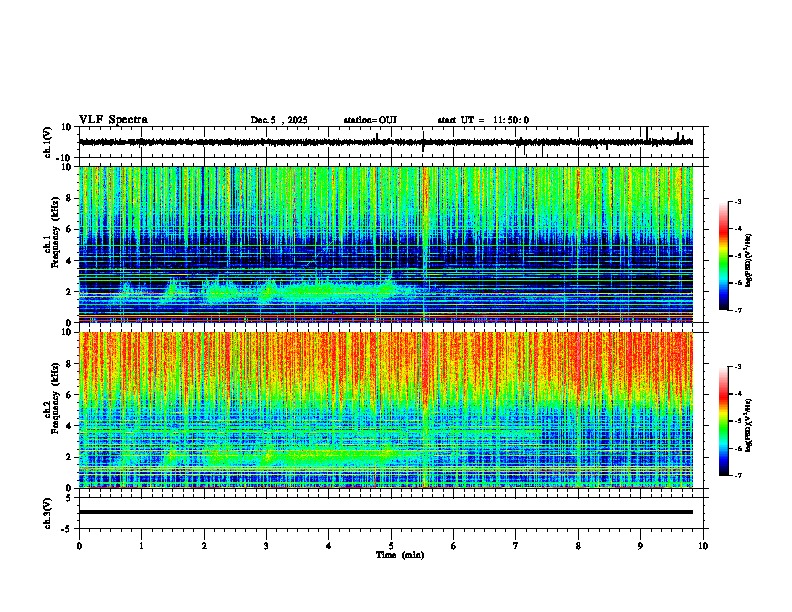Click the 'ch.1(V)' axis label
Image resolution: width=792 pixels, height=612 pixels.
[48, 142]
